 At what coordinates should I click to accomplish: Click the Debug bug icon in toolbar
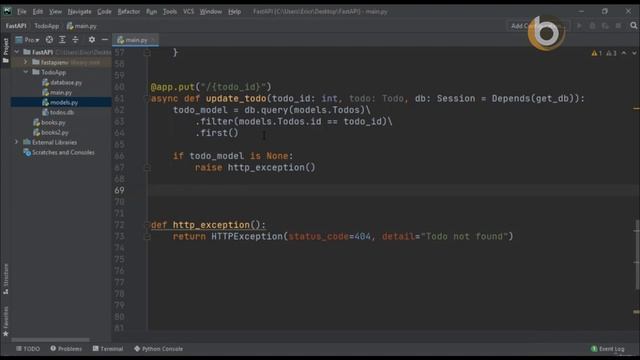tap(592, 26)
